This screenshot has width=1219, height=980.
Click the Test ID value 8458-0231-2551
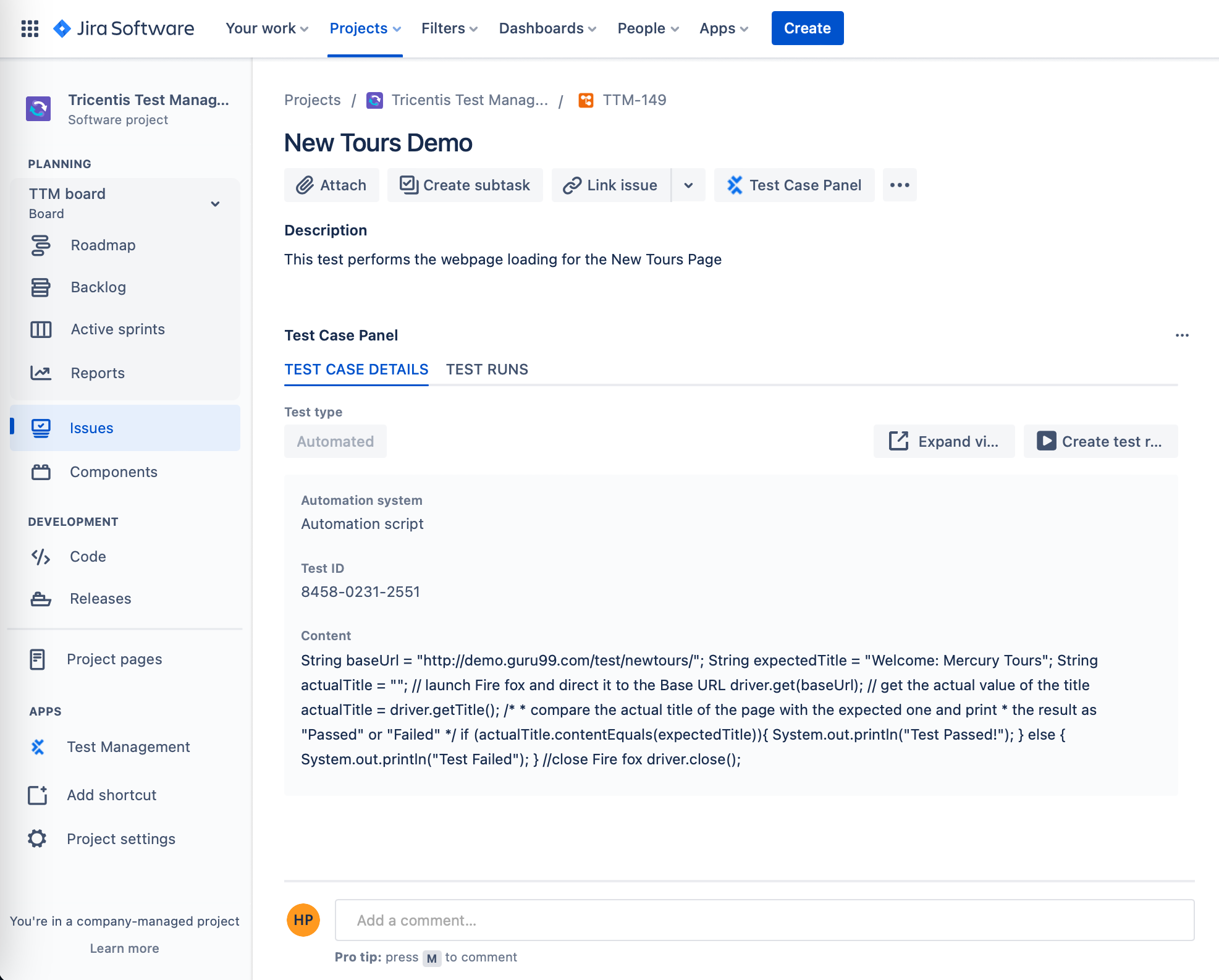pyautogui.click(x=361, y=592)
